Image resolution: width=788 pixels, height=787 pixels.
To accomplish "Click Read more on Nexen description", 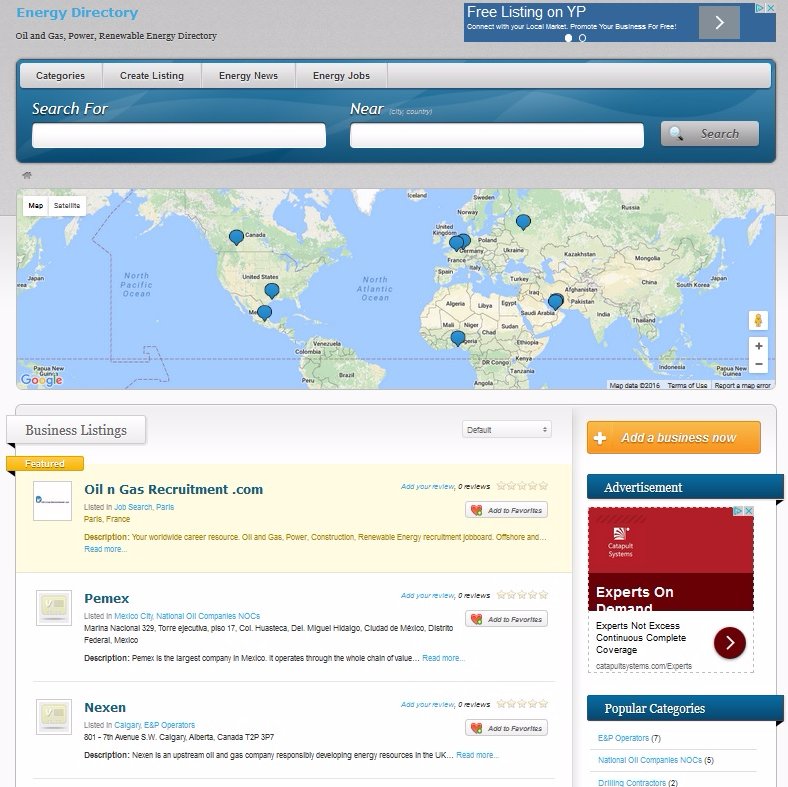I will point(477,755).
